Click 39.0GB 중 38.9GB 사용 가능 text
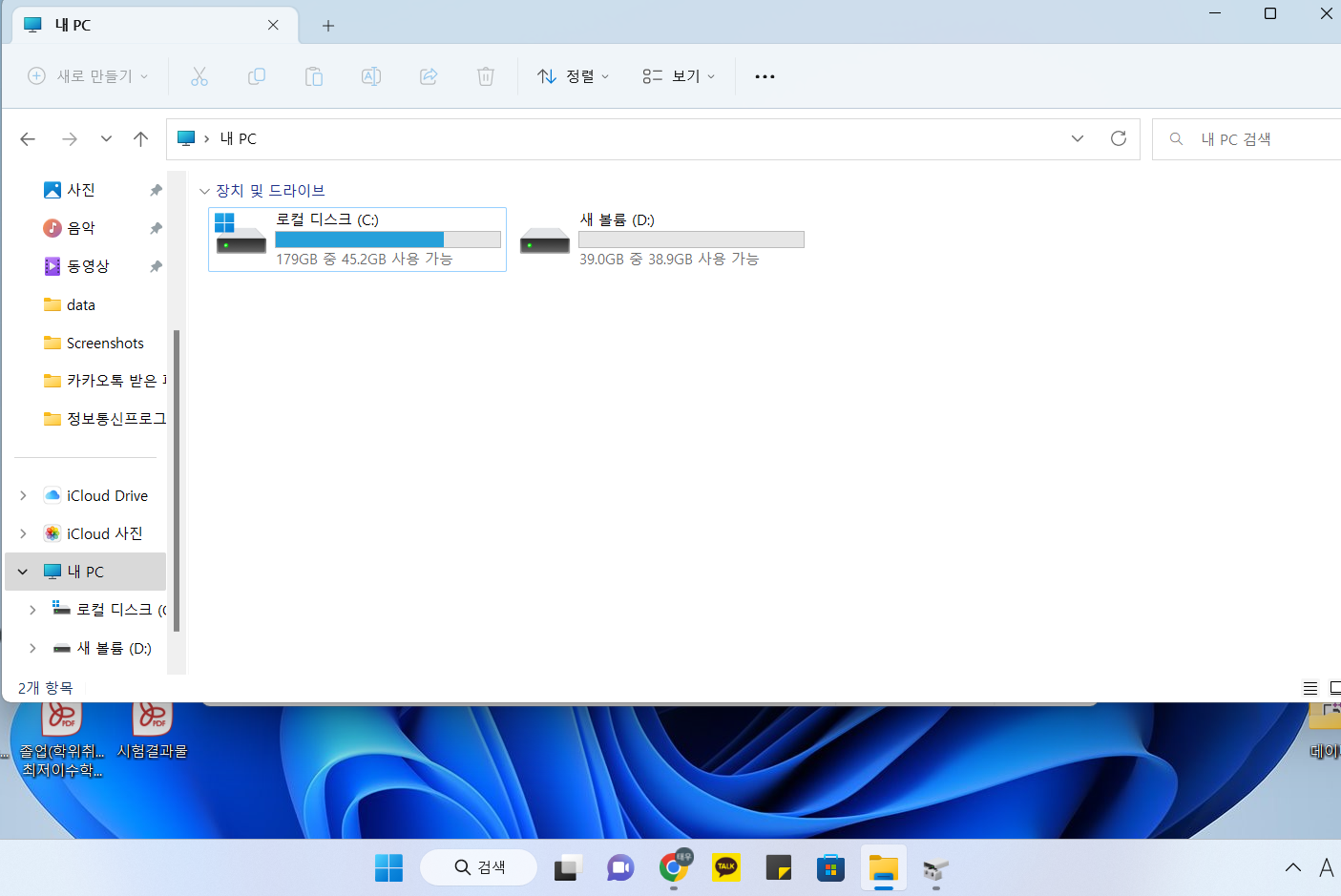The height and width of the screenshot is (896, 1341). [669, 260]
